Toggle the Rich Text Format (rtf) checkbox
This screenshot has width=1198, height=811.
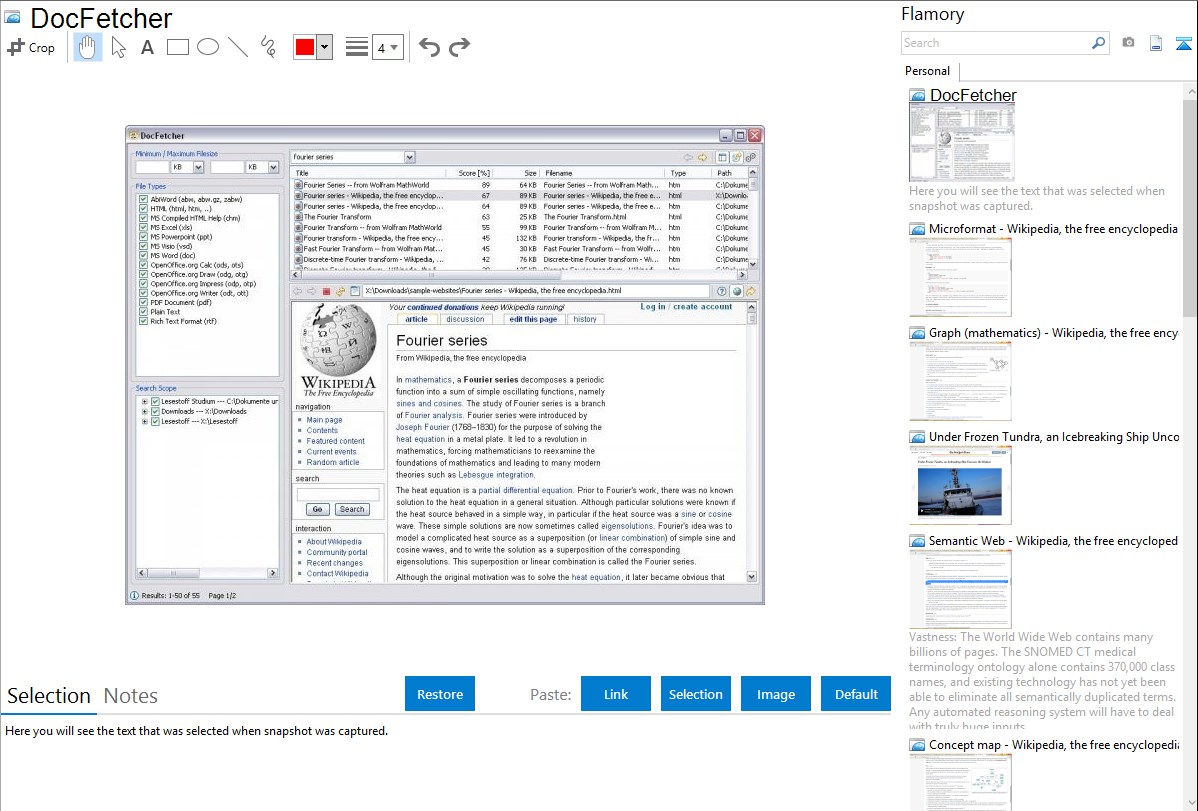[x=143, y=321]
